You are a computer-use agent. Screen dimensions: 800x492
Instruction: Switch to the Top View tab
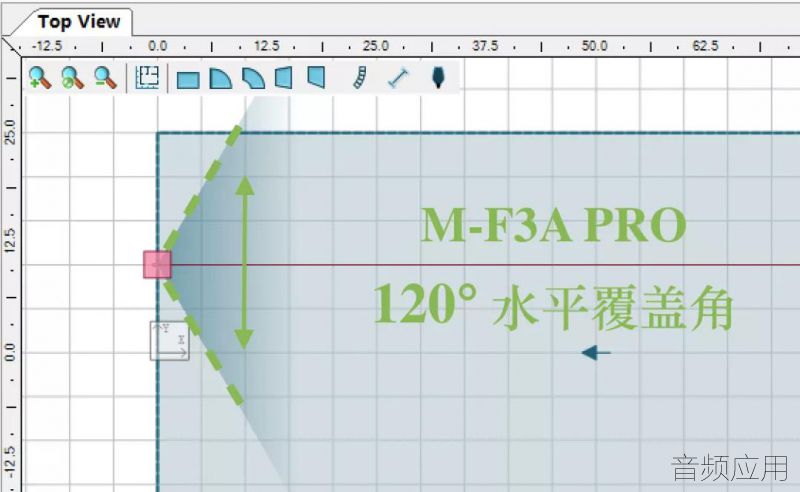tap(79, 21)
